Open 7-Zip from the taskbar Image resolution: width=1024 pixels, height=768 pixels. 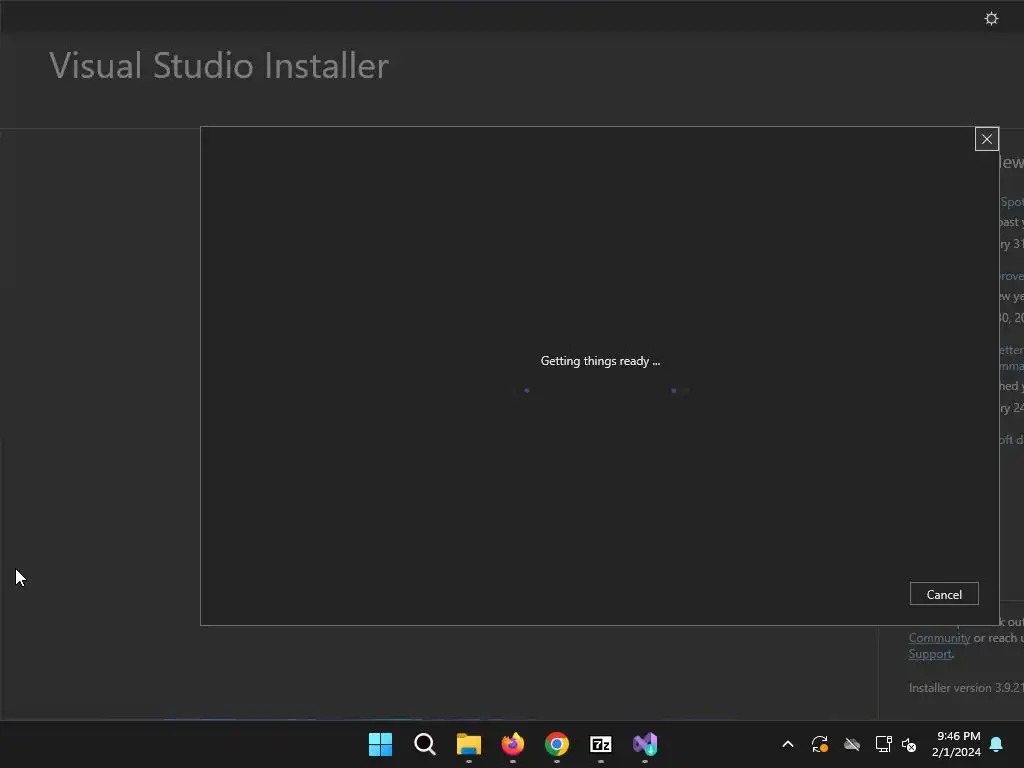tap(600, 744)
